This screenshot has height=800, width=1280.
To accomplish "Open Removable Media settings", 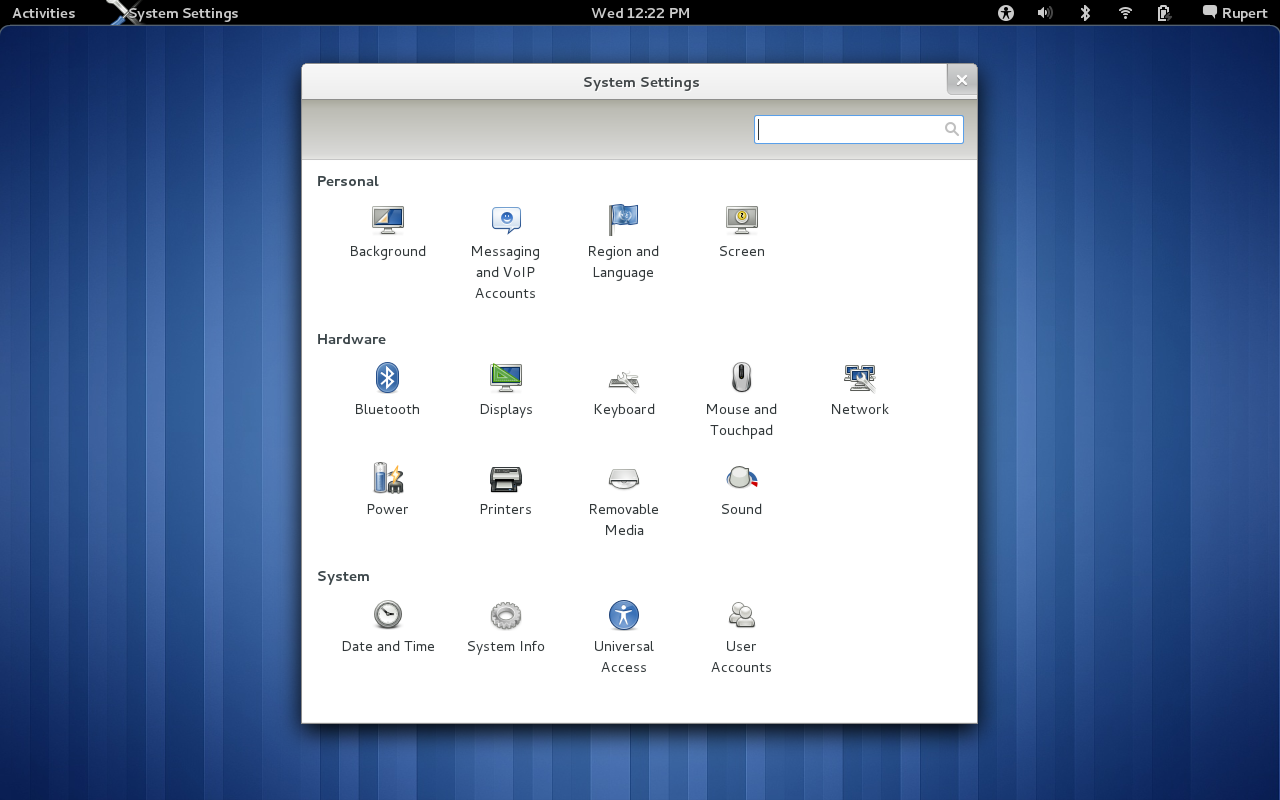I will tap(623, 479).
